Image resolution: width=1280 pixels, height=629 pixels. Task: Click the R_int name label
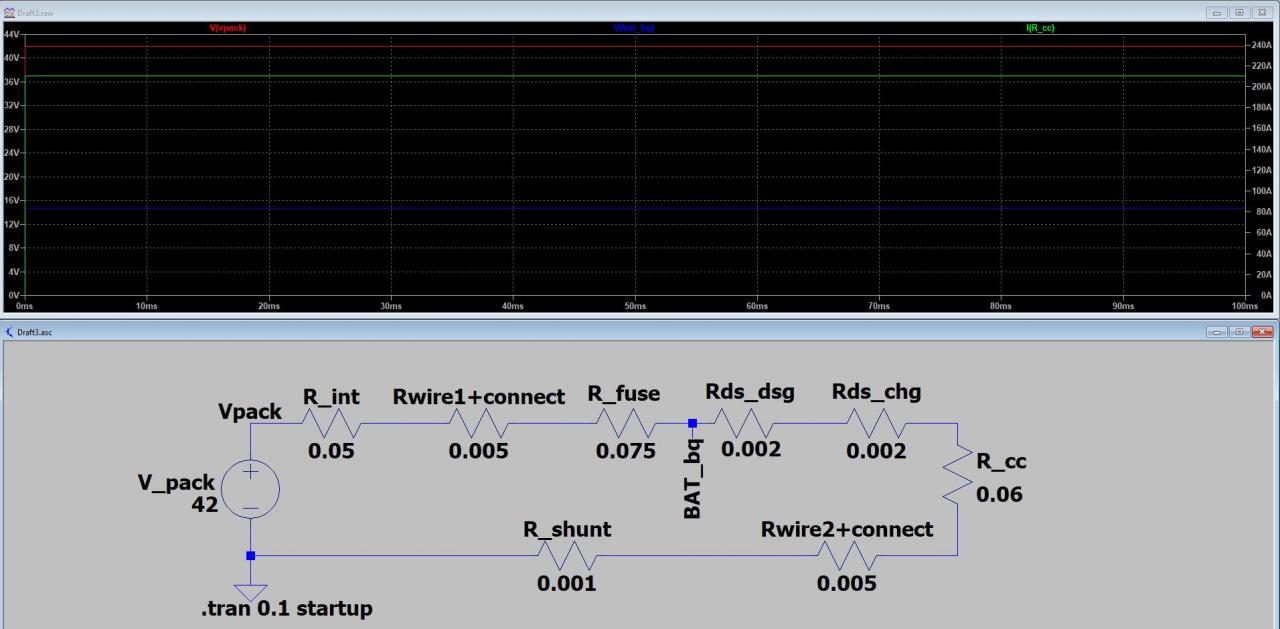coord(331,397)
